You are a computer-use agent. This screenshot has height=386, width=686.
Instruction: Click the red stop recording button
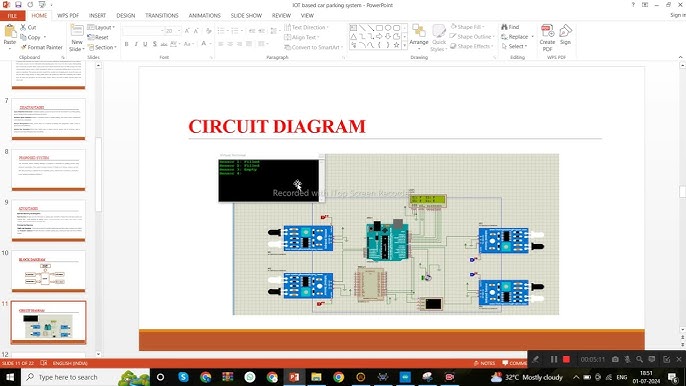566,359
